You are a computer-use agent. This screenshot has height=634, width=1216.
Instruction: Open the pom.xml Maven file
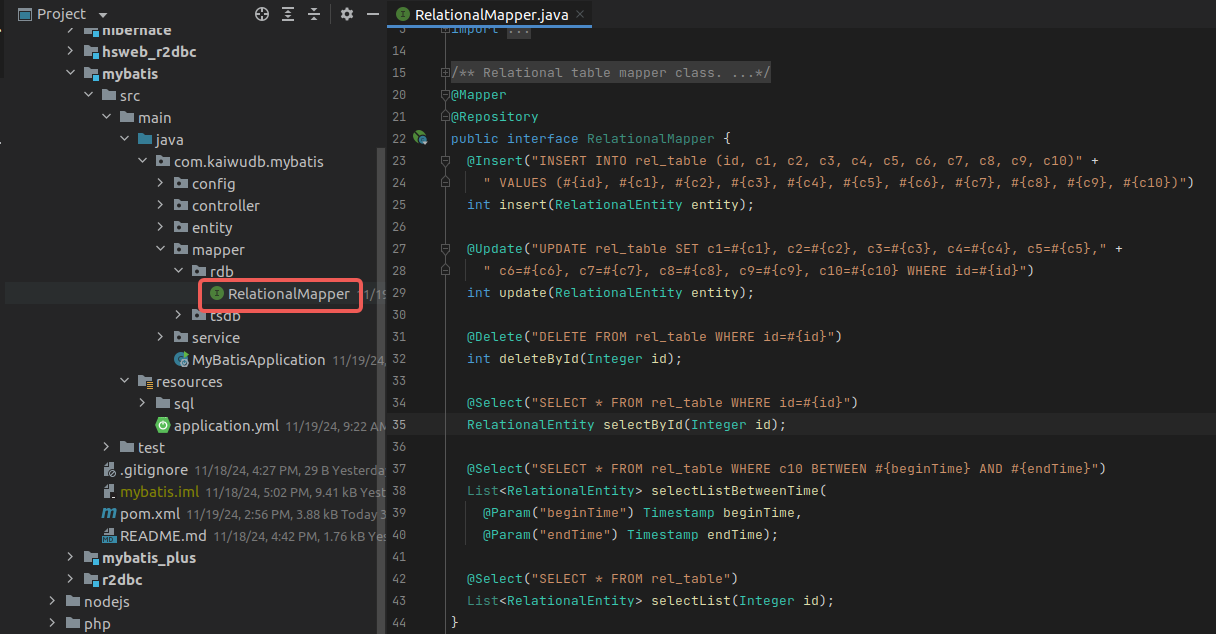(x=149, y=514)
